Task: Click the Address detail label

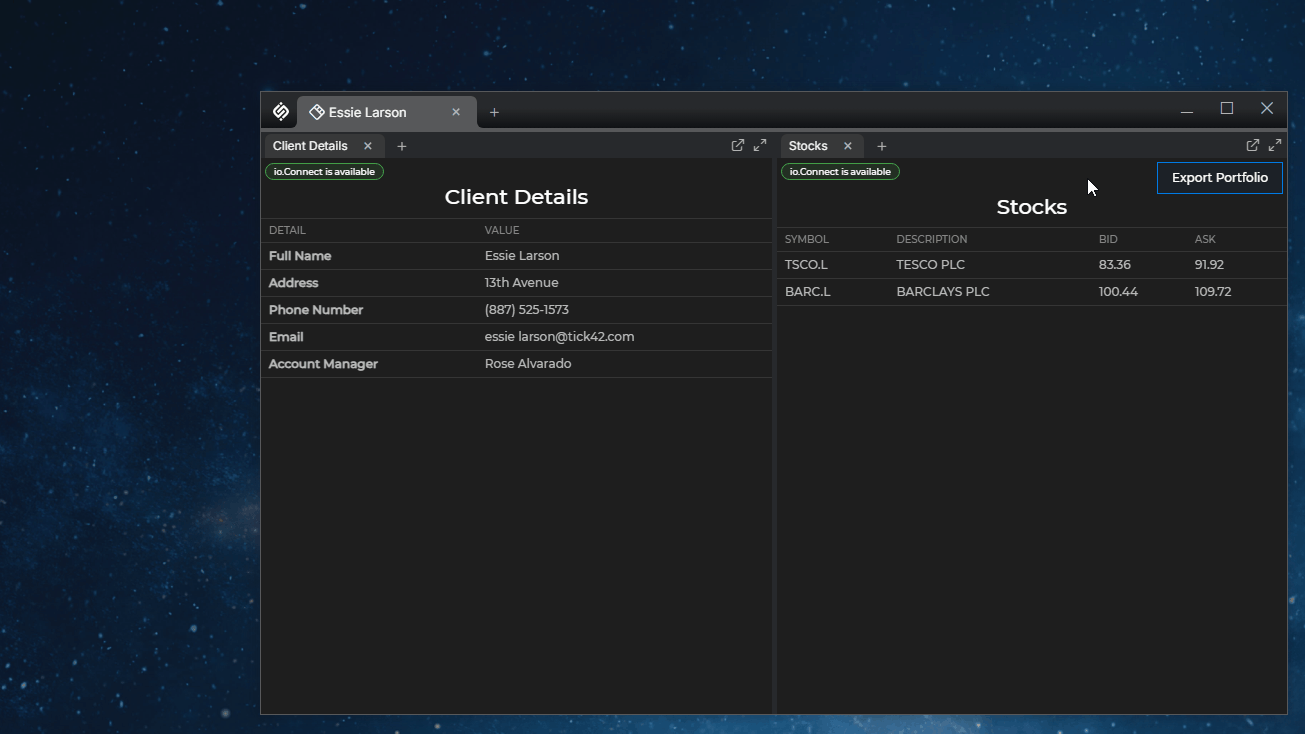Action: (294, 283)
